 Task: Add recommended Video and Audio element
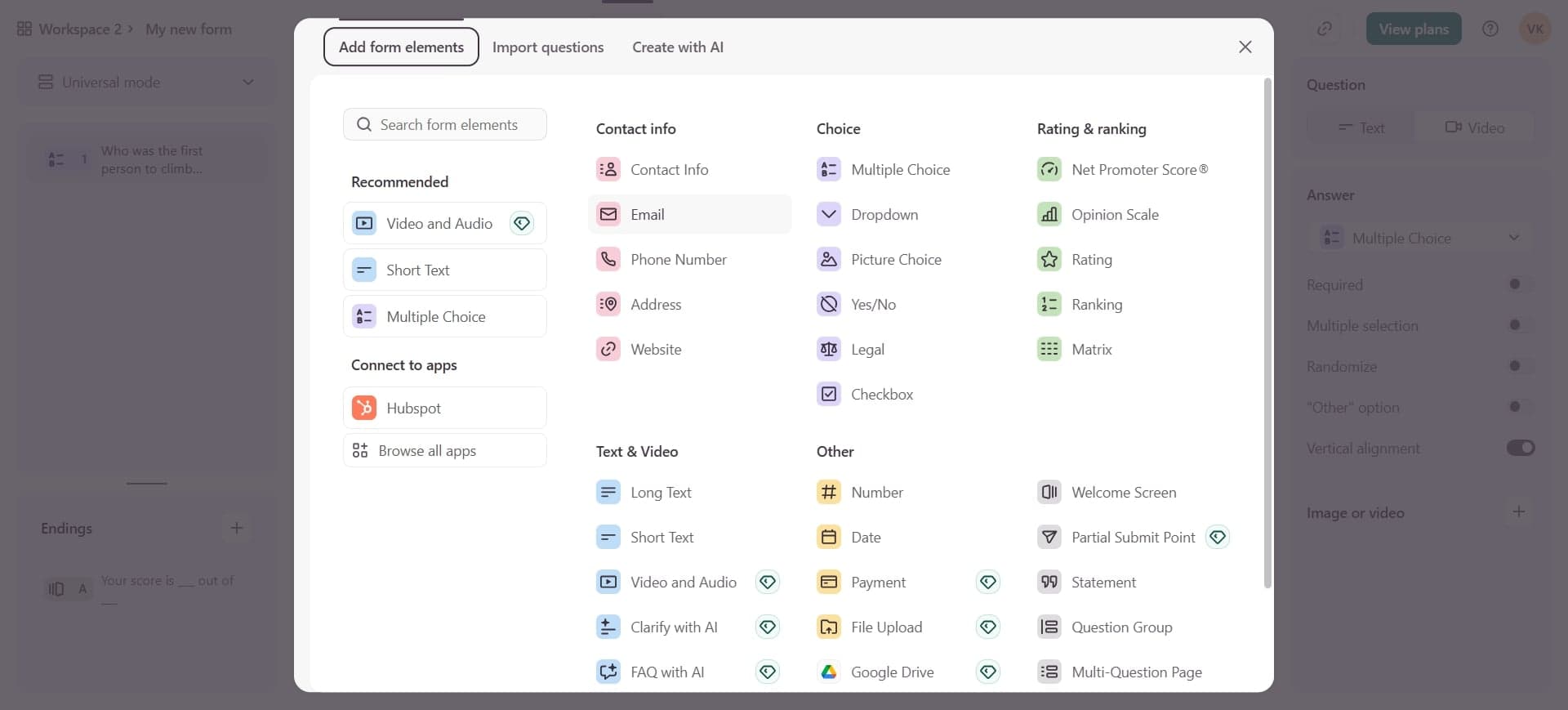445,223
